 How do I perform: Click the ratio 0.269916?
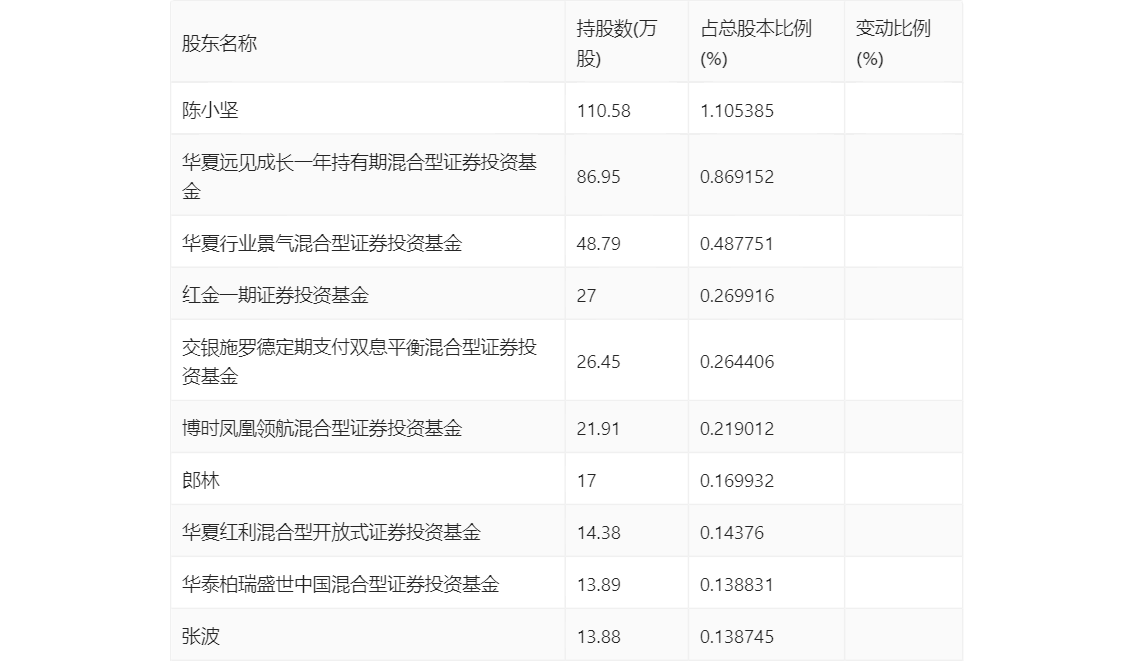tap(737, 296)
